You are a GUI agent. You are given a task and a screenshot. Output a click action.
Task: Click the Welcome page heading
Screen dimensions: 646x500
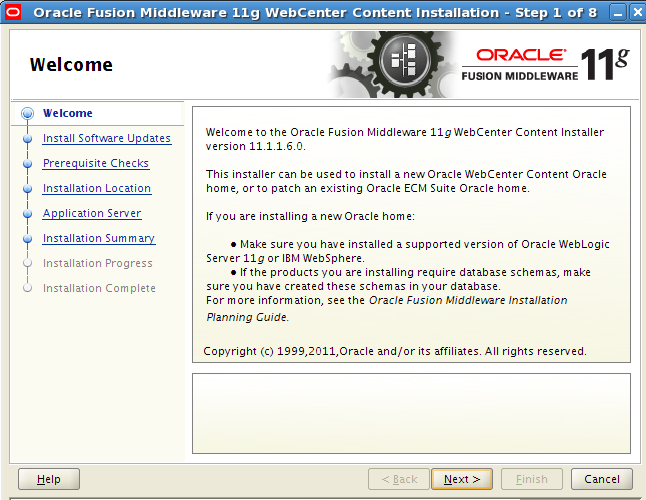click(71, 65)
